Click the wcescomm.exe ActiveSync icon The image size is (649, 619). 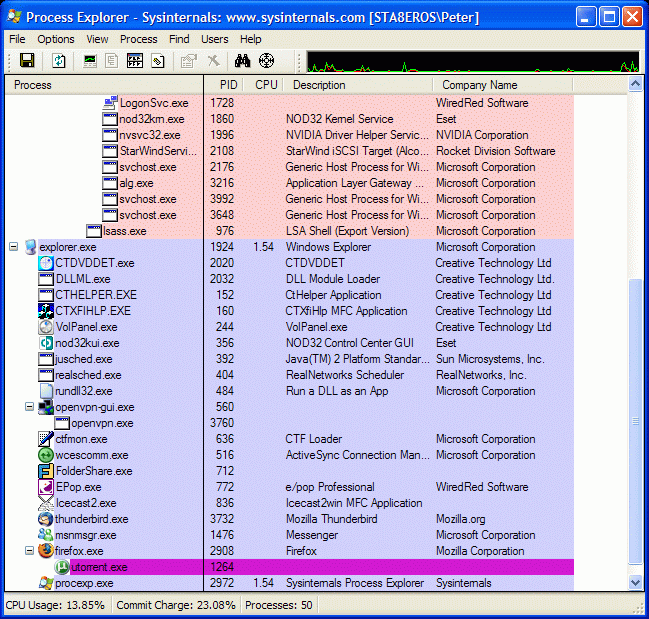click(x=46, y=455)
